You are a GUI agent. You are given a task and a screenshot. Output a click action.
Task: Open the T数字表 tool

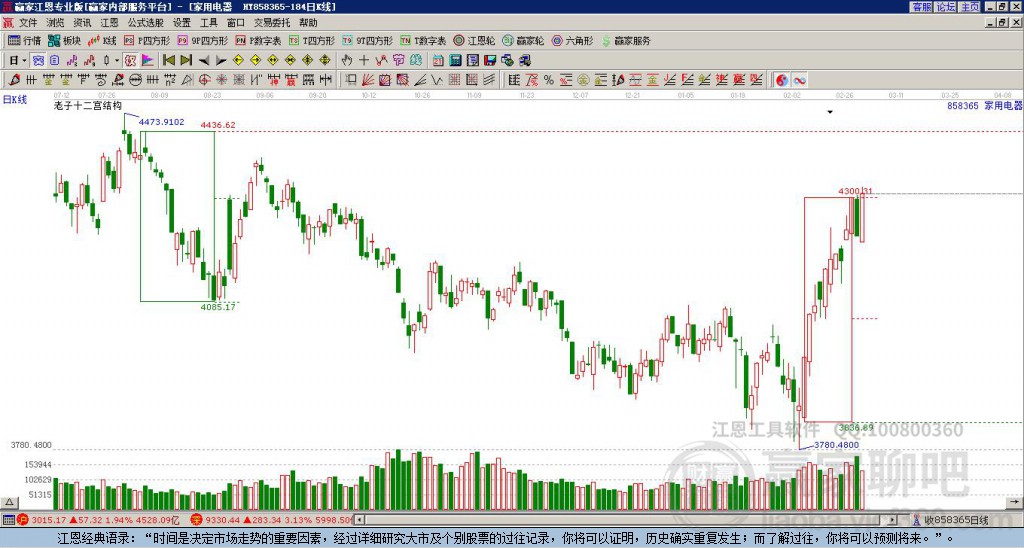point(423,40)
